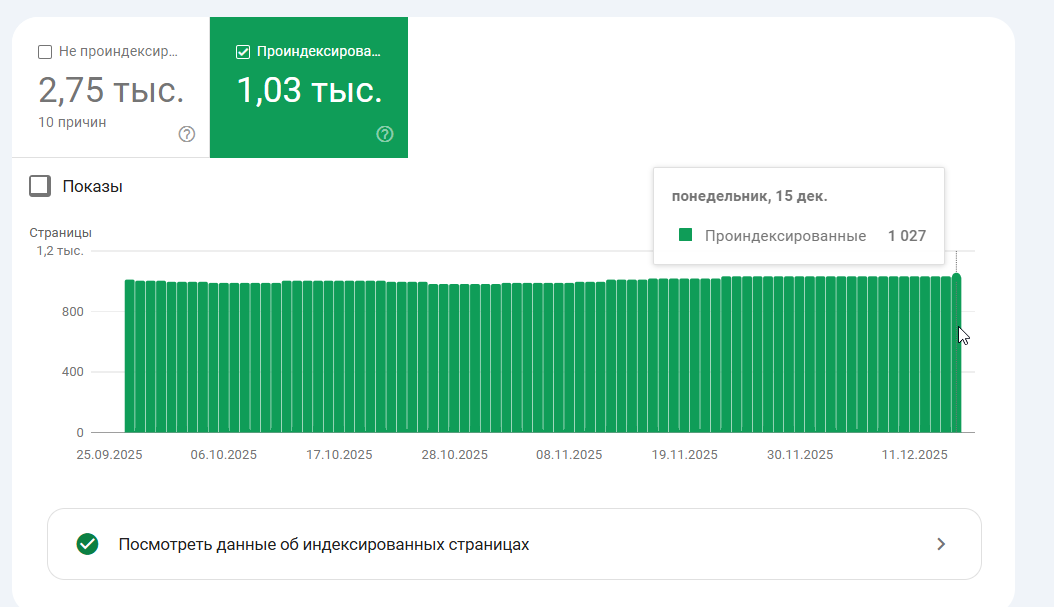Viewport: 1054px width, 607px height.
Task: Click the '28.10.2025' axis date
Action: point(454,455)
